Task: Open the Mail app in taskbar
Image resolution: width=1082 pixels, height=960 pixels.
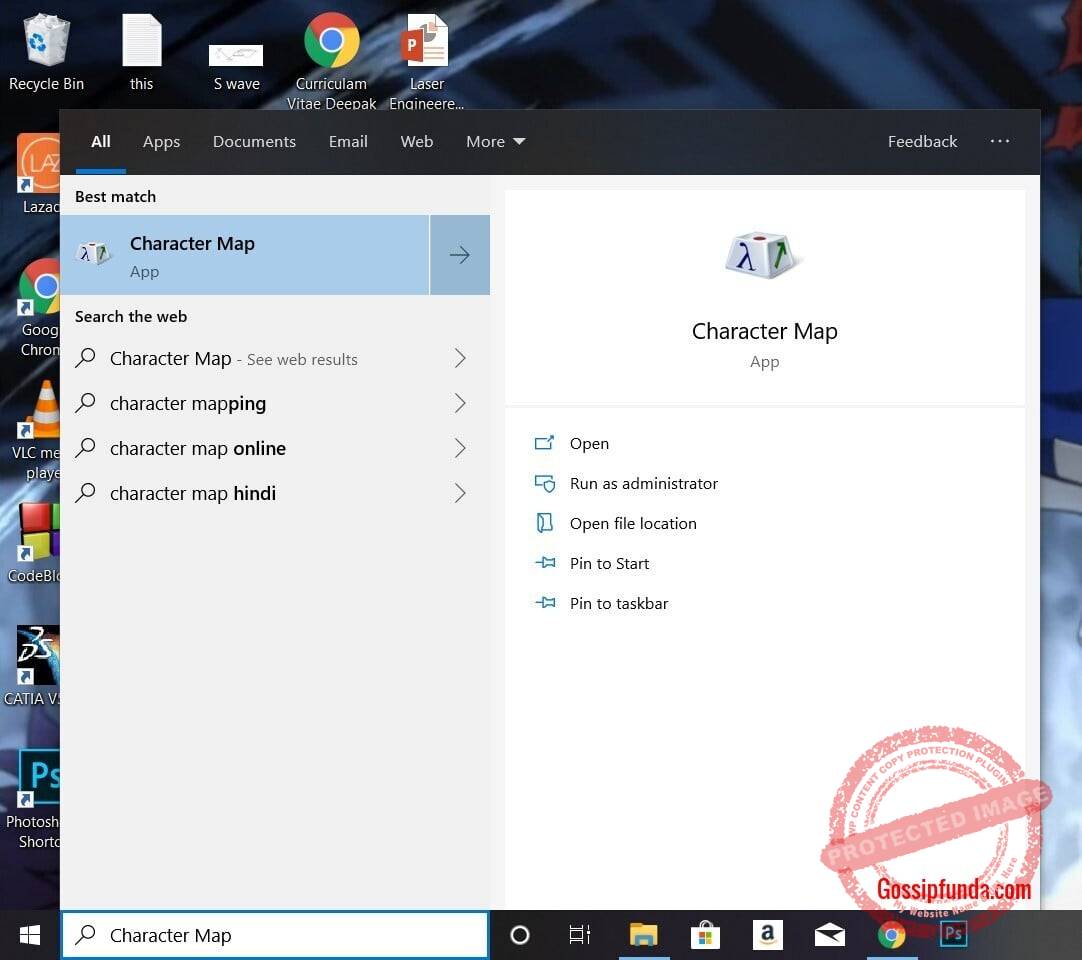Action: click(829, 935)
